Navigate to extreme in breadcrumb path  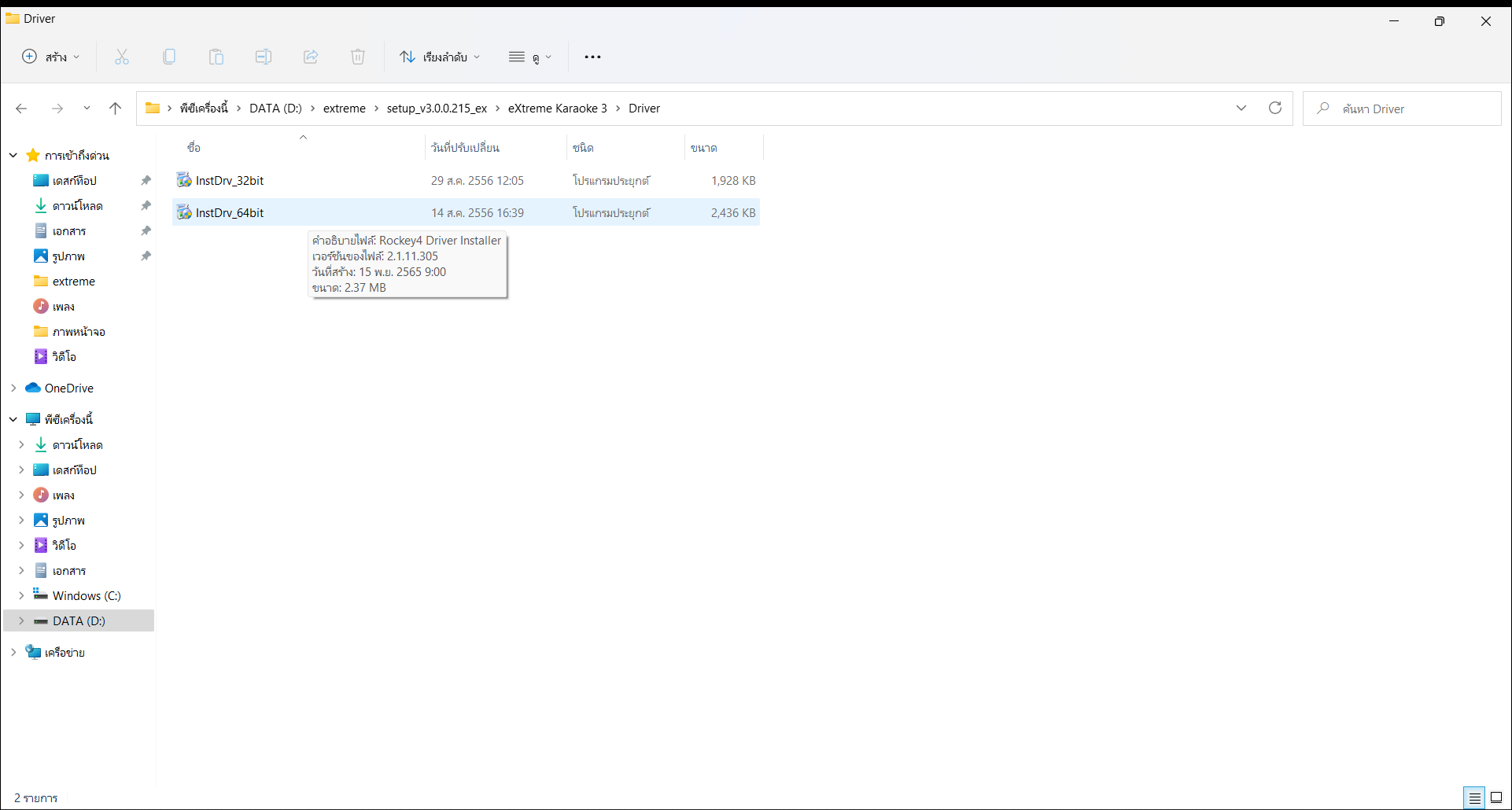coord(345,108)
